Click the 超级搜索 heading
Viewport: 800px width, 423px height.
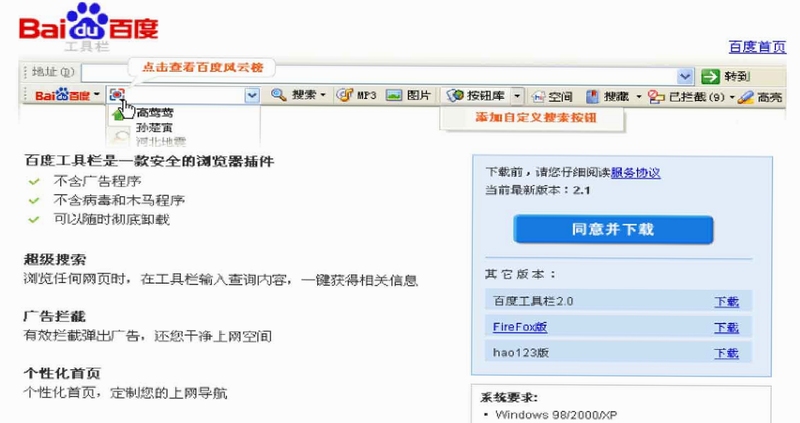pos(55,259)
